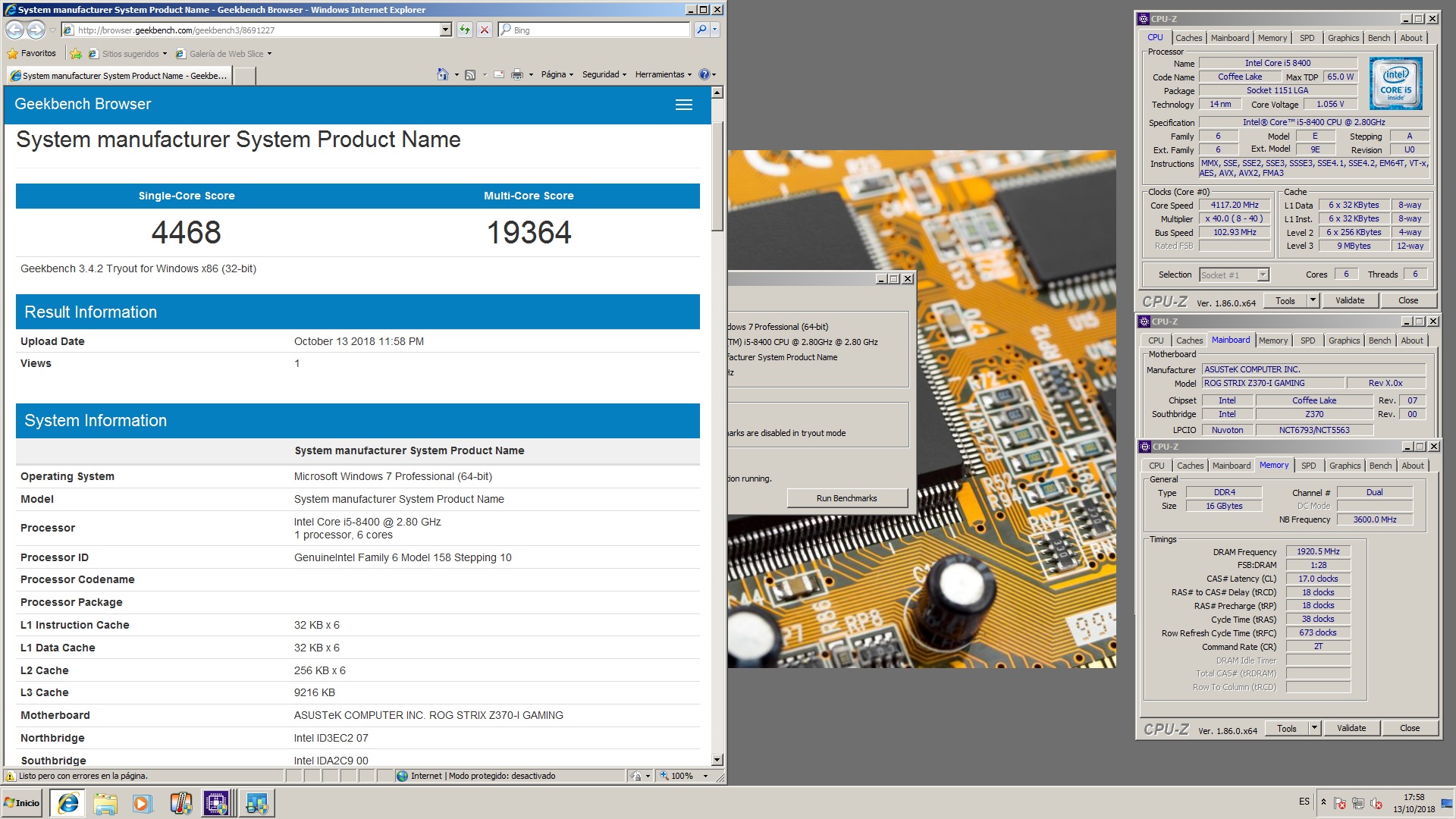Click the Intel Core i5 logo in CPU-Z
Image resolution: width=1456 pixels, height=819 pixels.
click(x=1396, y=83)
